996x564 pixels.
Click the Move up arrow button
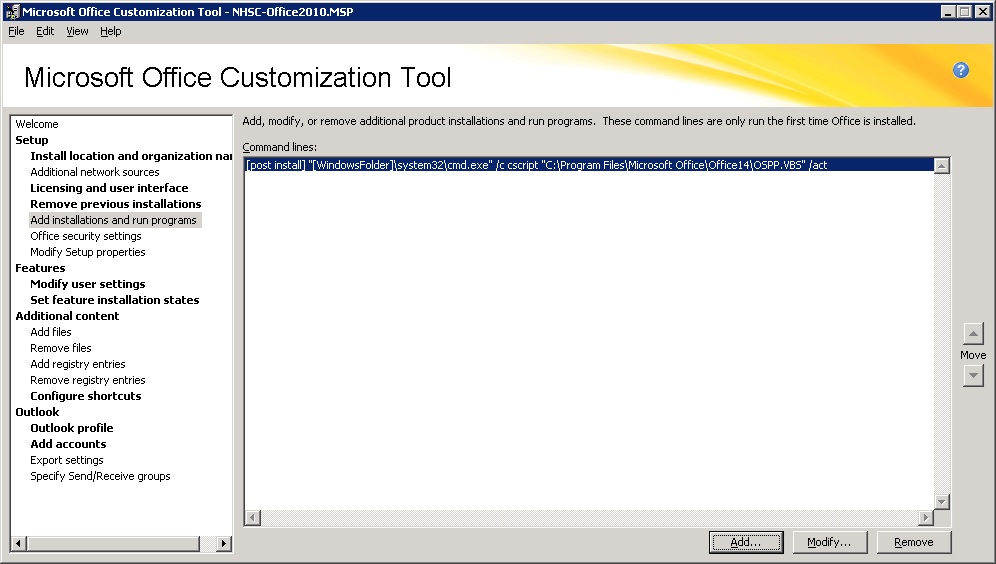tap(973, 334)
